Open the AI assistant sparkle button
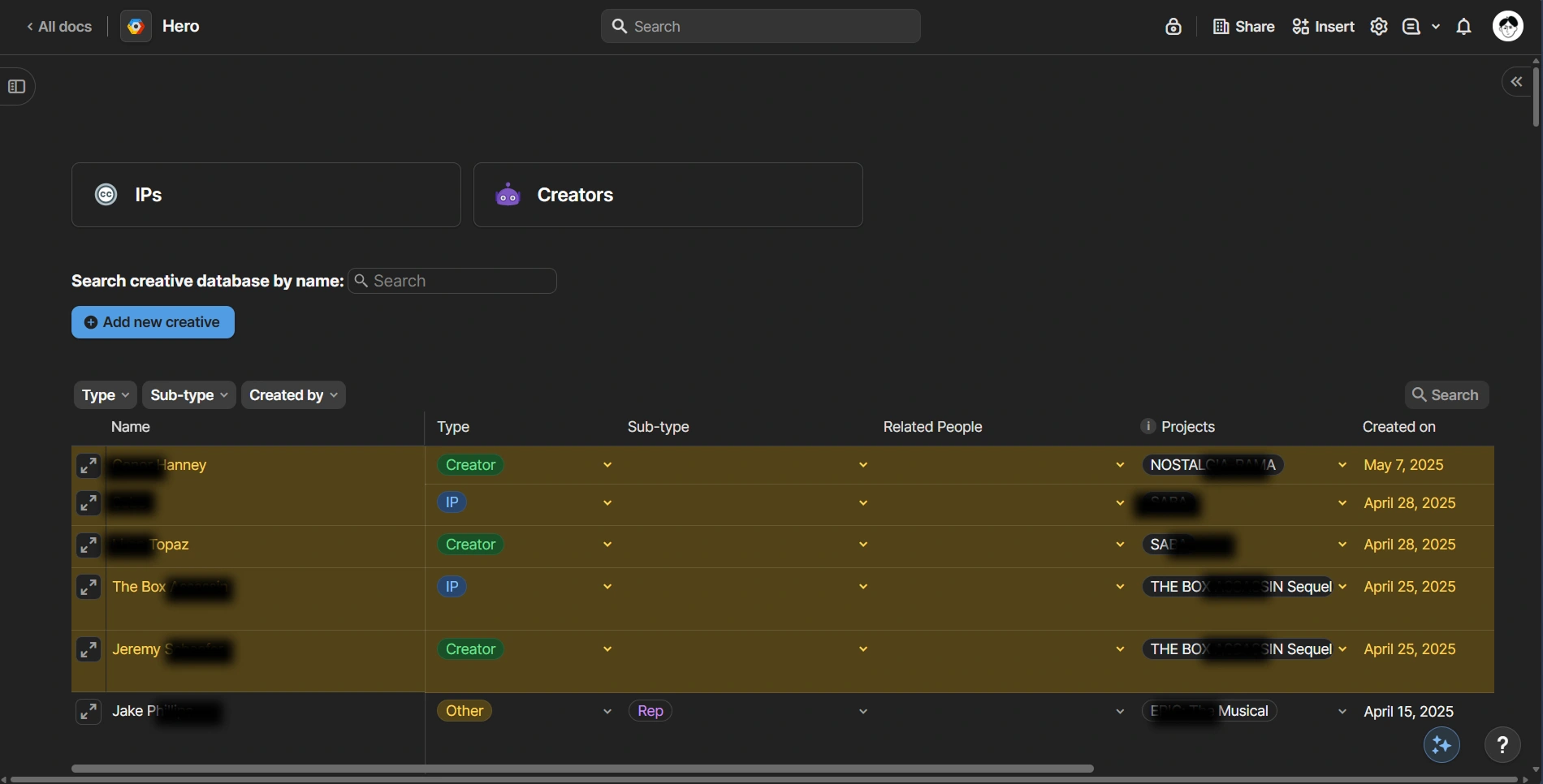This screenshot has height=784, width=1543. pyautogui.click(x=1442, y=745)
